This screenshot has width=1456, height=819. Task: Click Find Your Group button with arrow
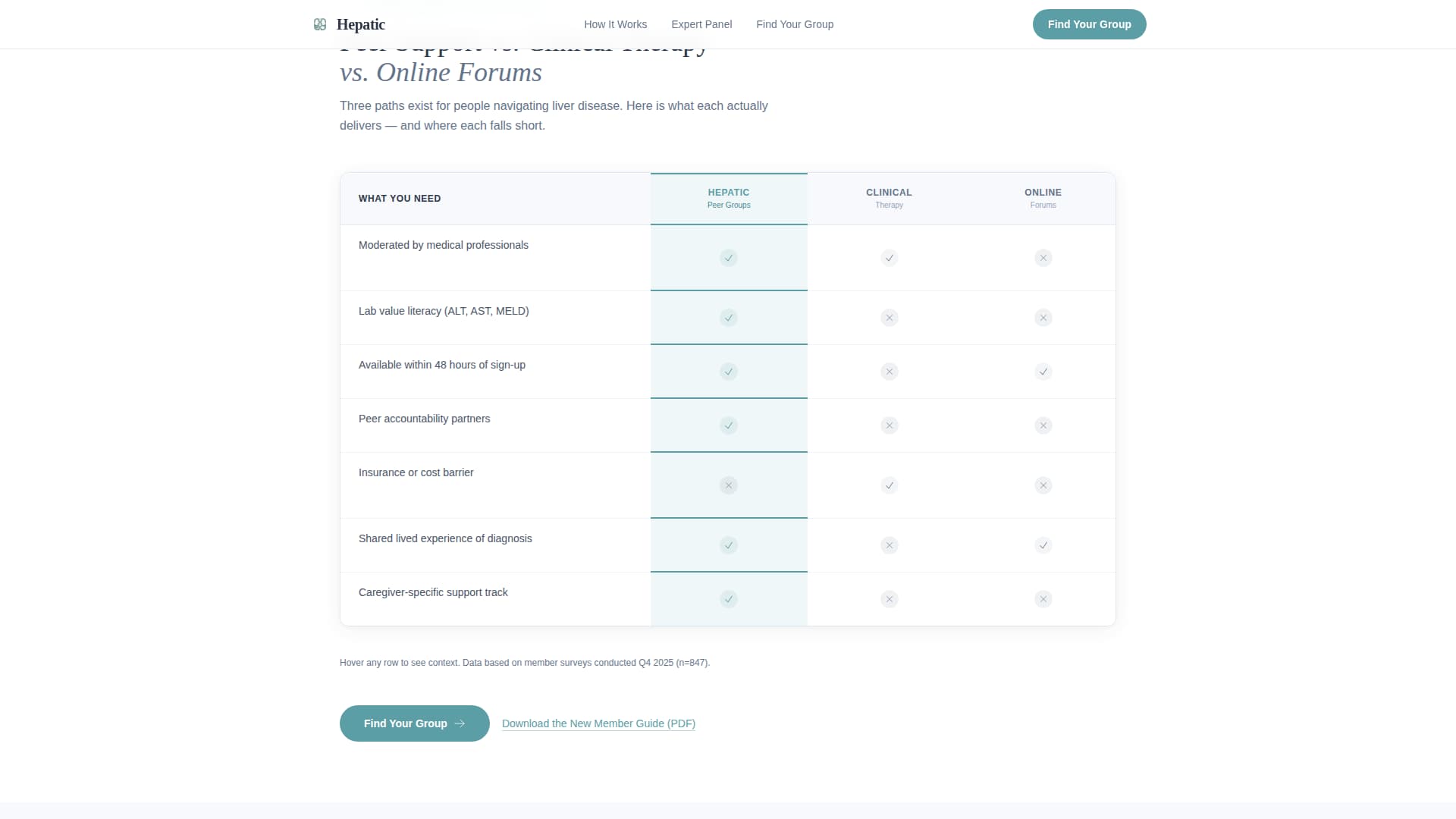[415, 723]
